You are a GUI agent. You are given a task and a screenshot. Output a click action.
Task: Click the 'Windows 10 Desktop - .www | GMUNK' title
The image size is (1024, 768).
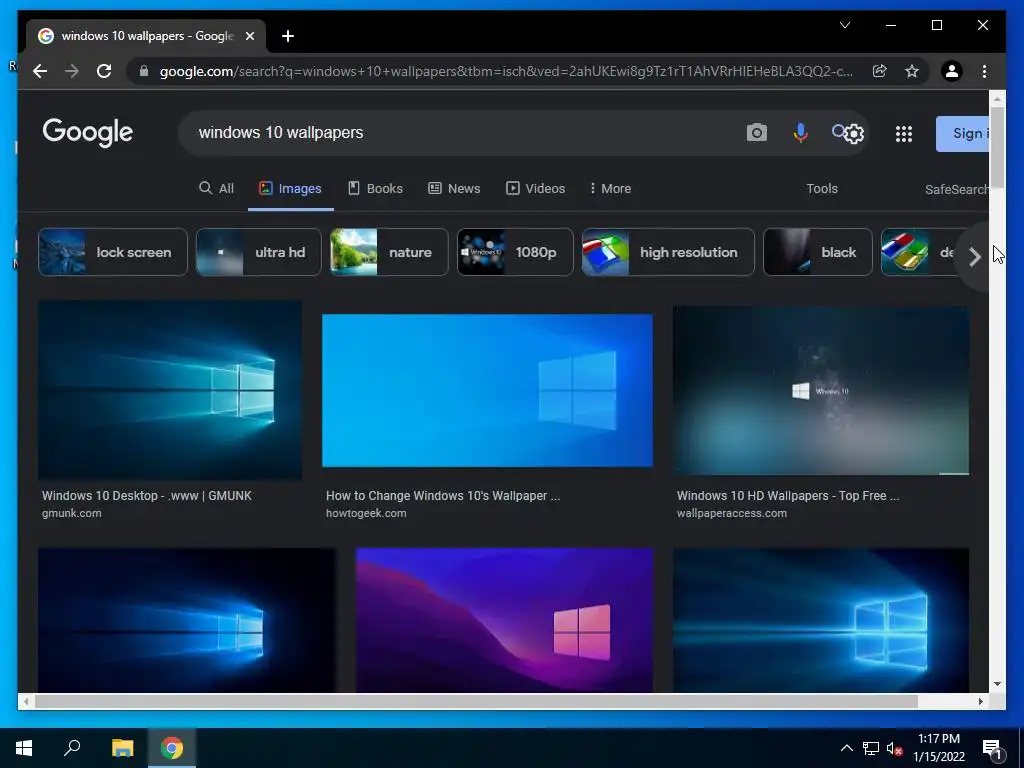point(147,496)
